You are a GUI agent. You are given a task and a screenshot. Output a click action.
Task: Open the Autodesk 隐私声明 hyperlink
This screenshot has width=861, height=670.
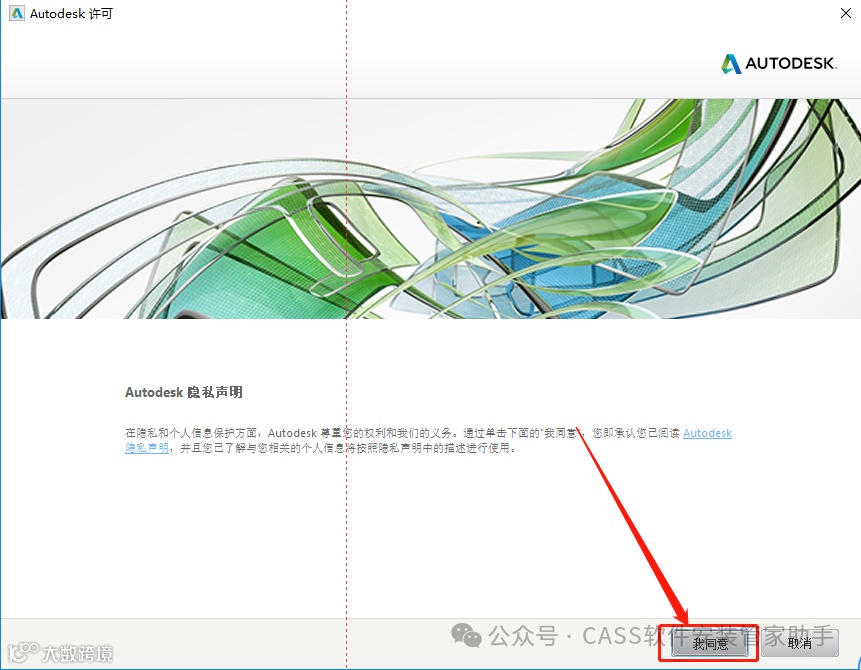click(x=707, y=433)
